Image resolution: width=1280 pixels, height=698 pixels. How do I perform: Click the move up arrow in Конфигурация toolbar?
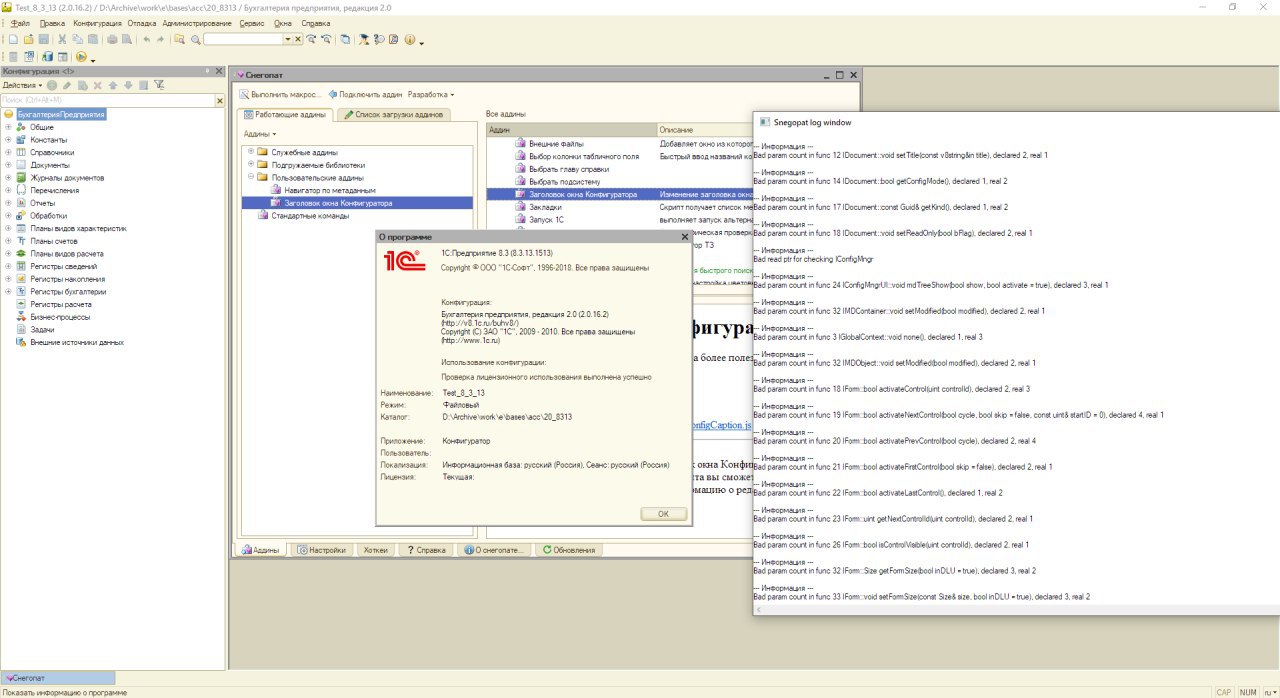click(113, 85)
